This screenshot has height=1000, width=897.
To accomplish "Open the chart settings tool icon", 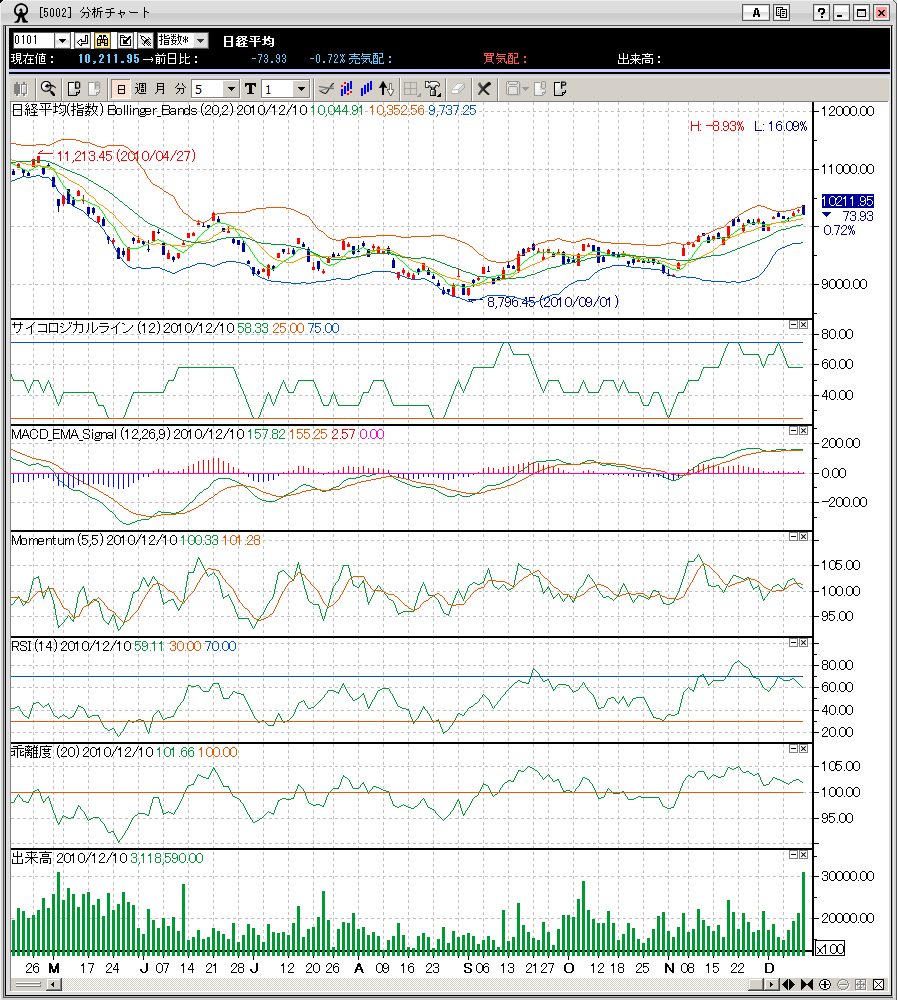I will click(x=433, y=88).
